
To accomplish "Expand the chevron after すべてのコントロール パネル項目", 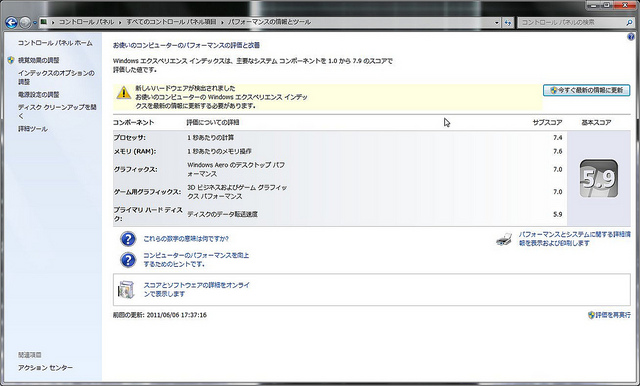I will (x=222, y=22).
